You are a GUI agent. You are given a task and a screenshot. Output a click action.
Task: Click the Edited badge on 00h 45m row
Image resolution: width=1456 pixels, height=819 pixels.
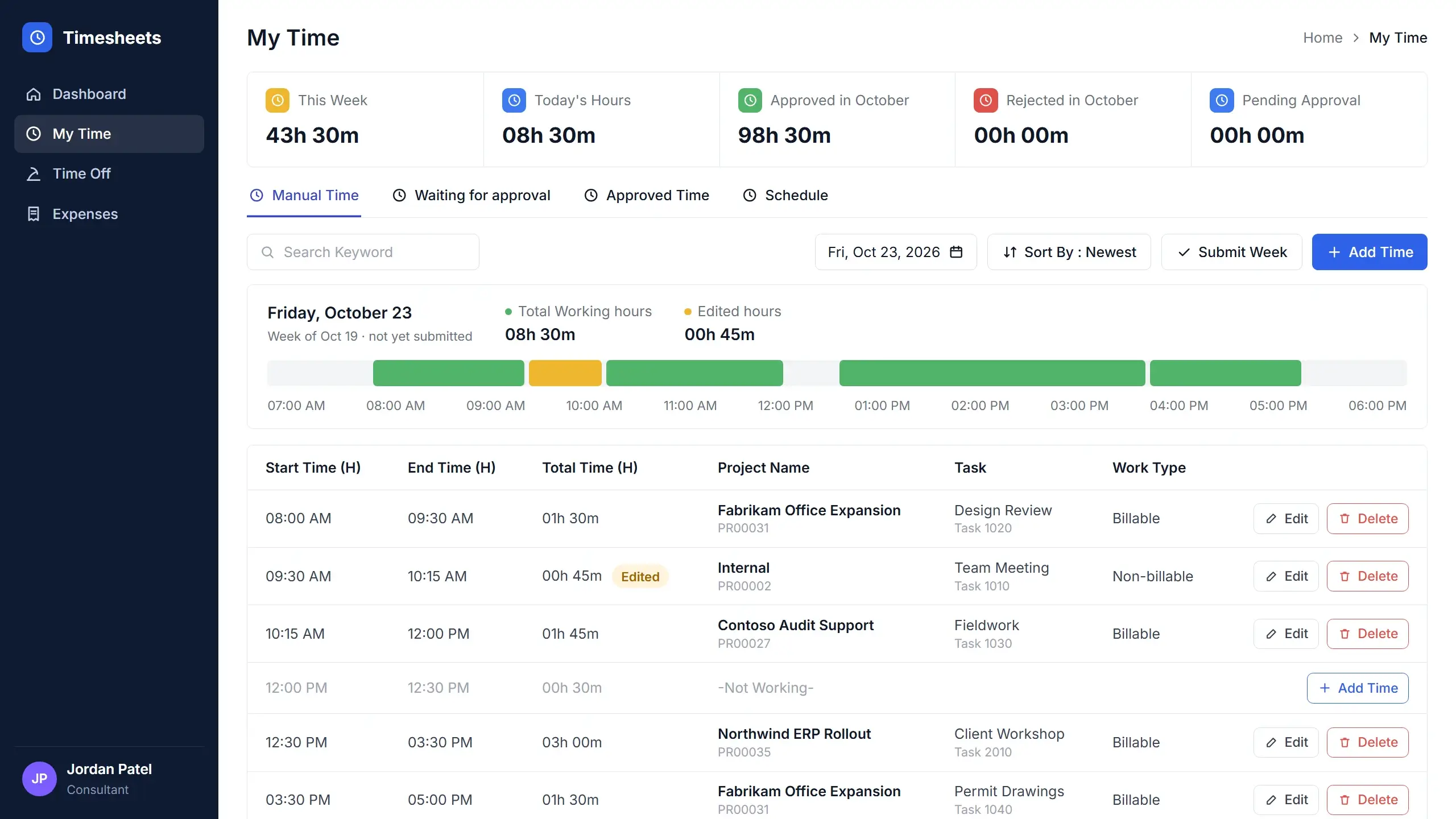(x=640, y=577)
